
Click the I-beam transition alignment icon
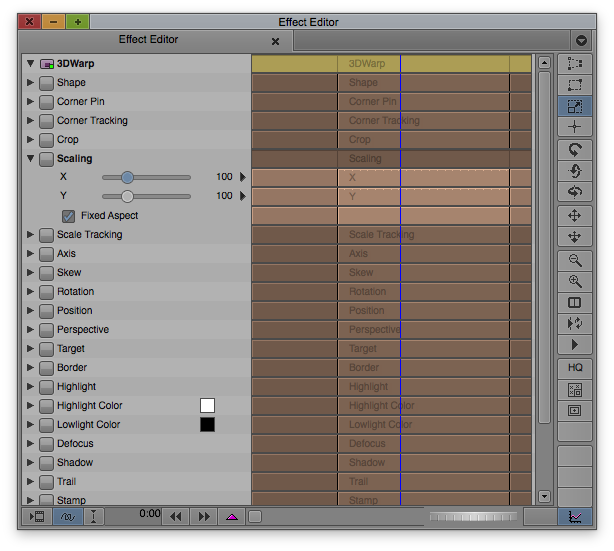pyautogui.click(x=94, y=517)
